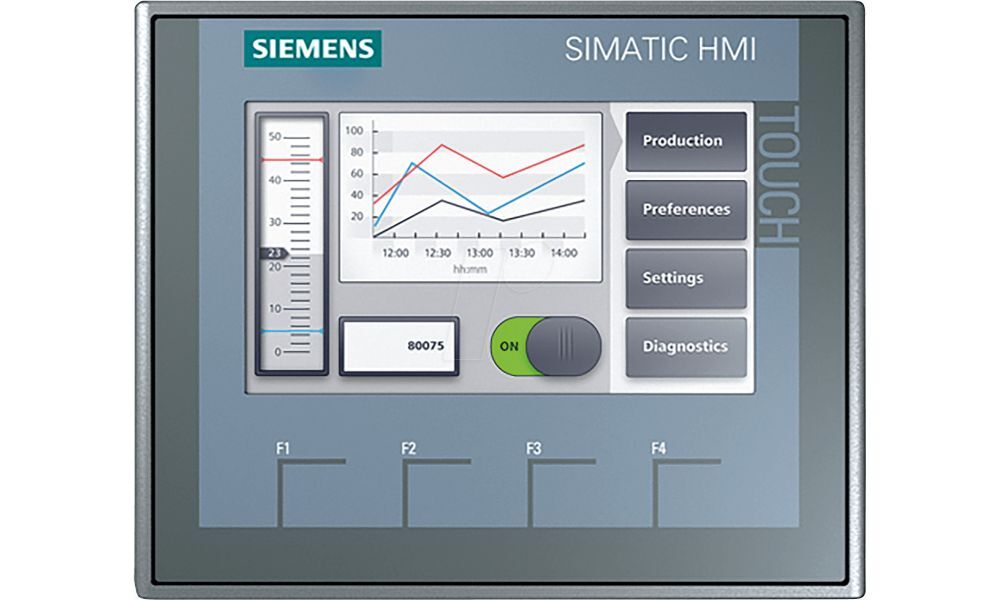Screen dimensions: 1000x600
Task: Click the 50 label on the level gauge
Action: pos(275,136)
